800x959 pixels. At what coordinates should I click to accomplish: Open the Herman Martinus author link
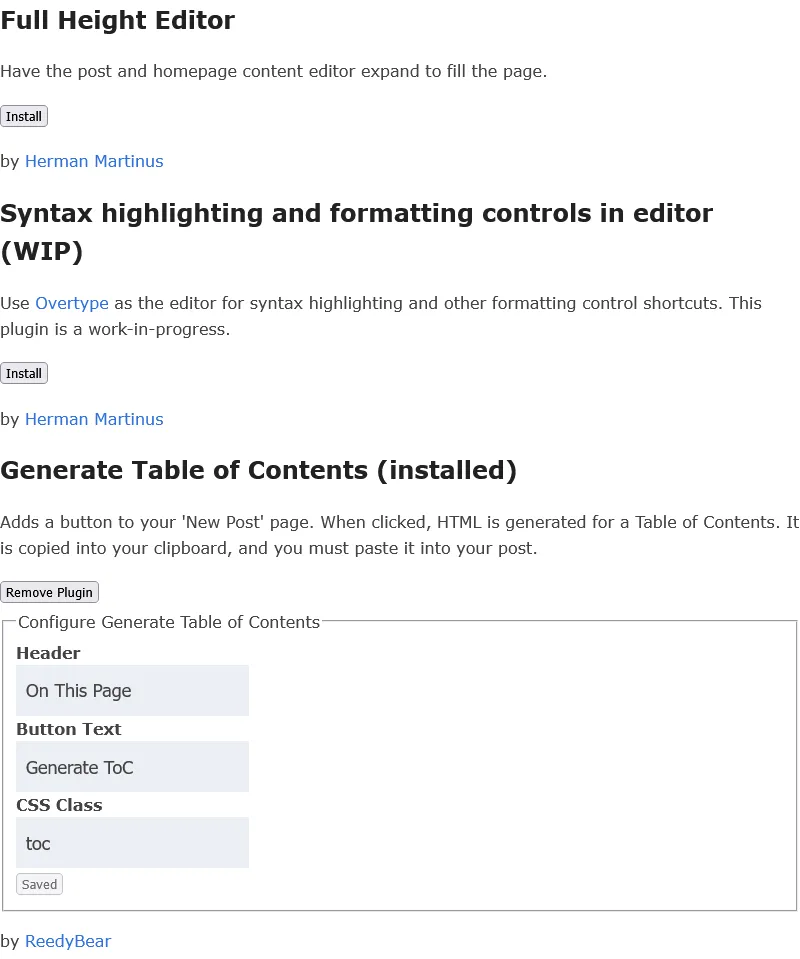click(94, 161)
